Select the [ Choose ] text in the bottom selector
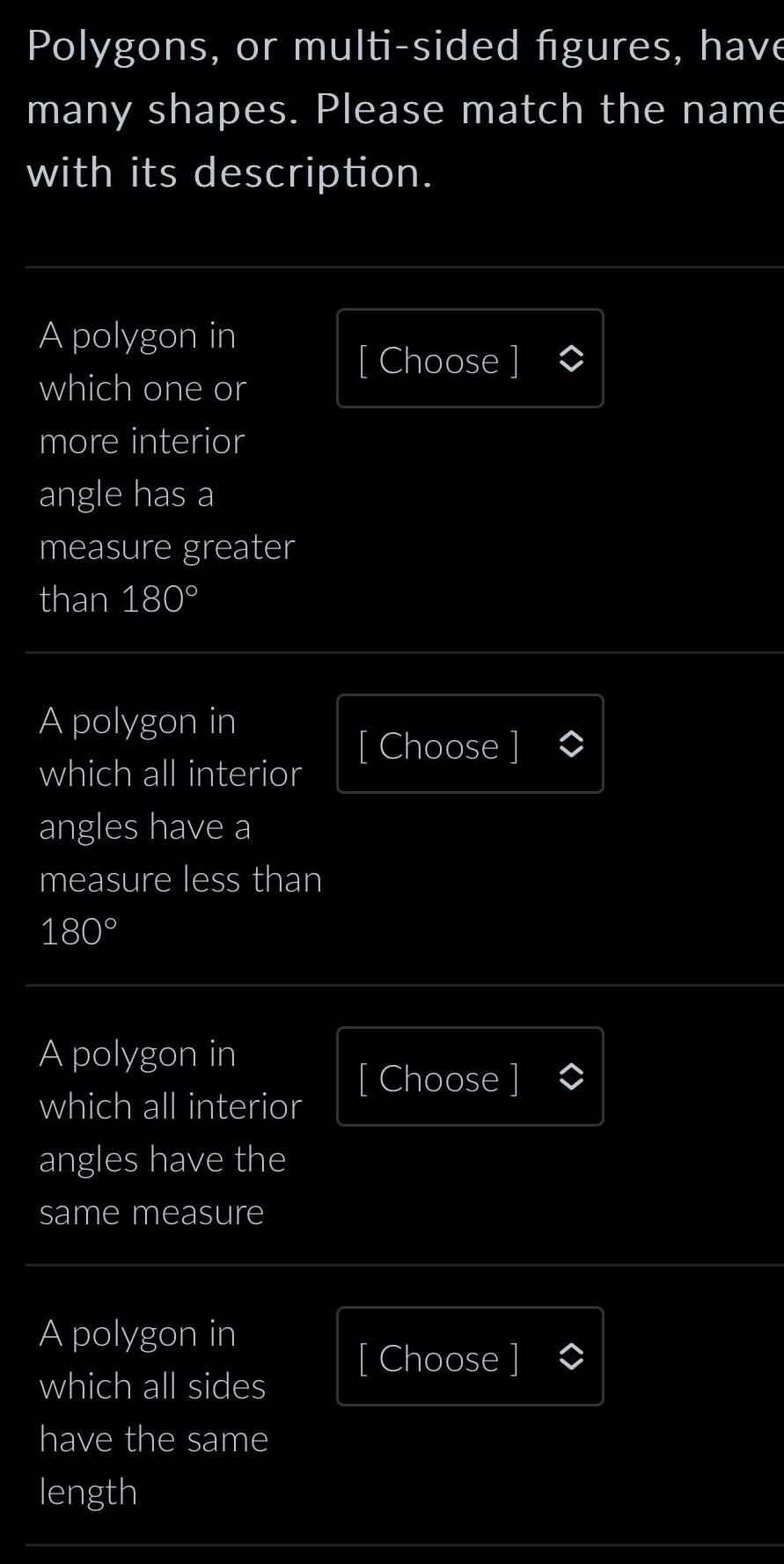 tap(438, 1357)
